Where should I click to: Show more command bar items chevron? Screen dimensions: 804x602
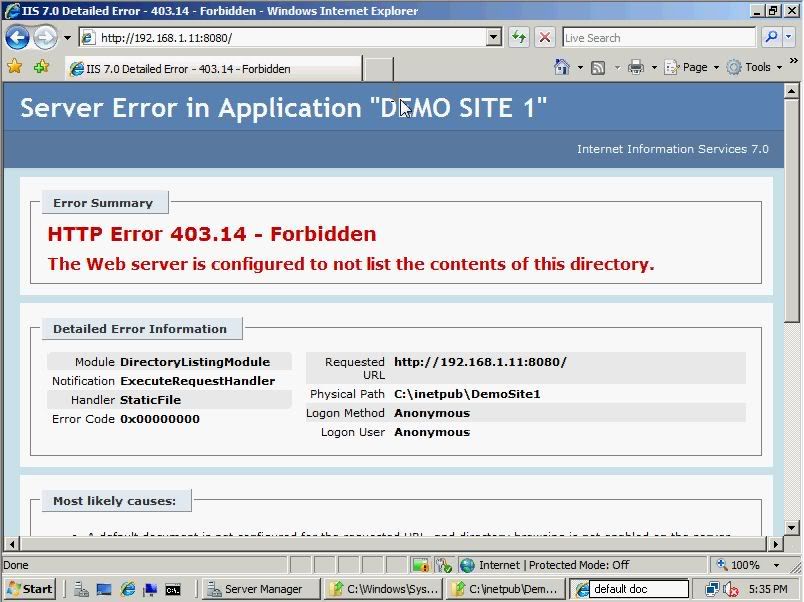pos(794,61)
